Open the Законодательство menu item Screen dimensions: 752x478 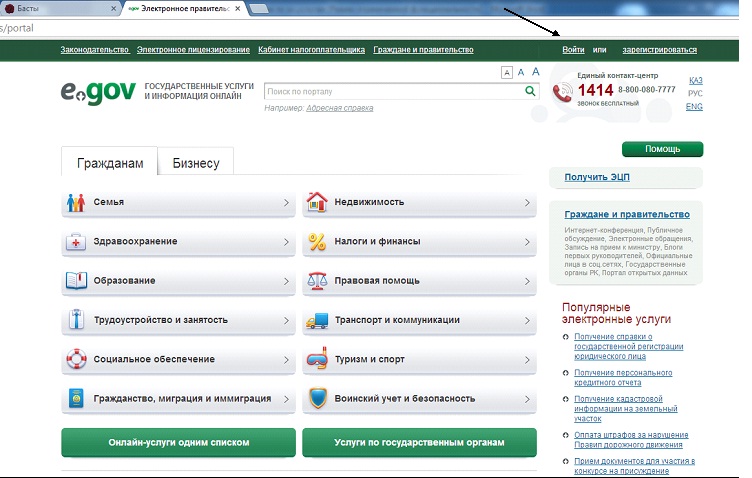tap(95, 50)
